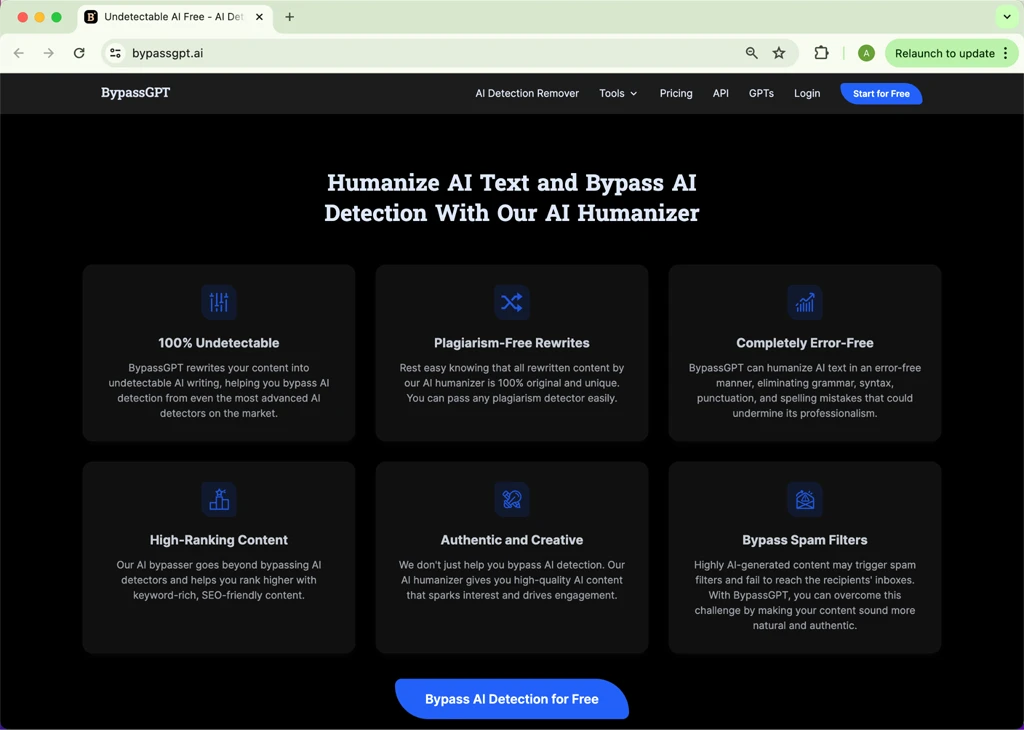Click the BypassGPT logo
The image size is (1024, 730).
(x=135, y=93)
